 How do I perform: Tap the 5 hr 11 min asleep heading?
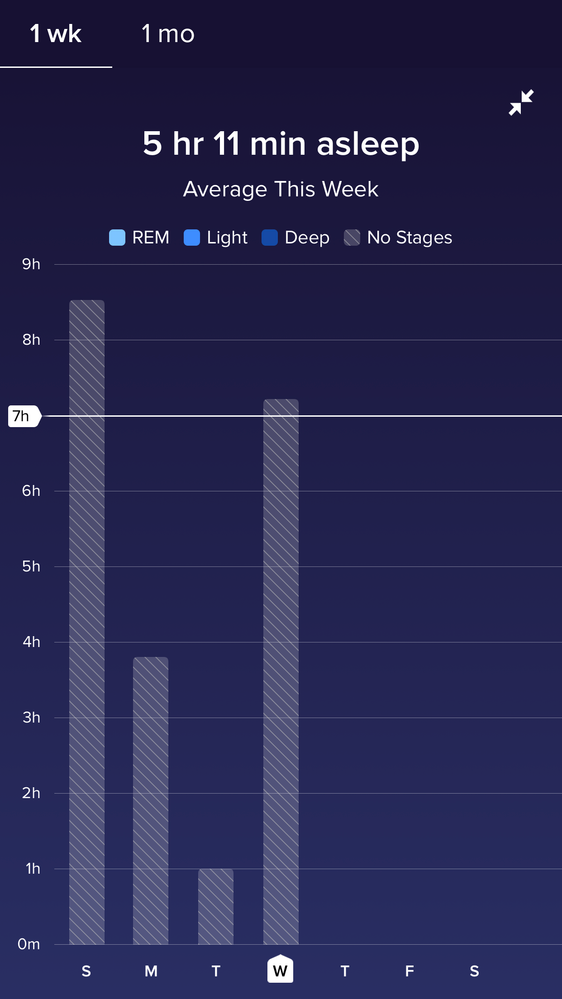click(281, 144)
